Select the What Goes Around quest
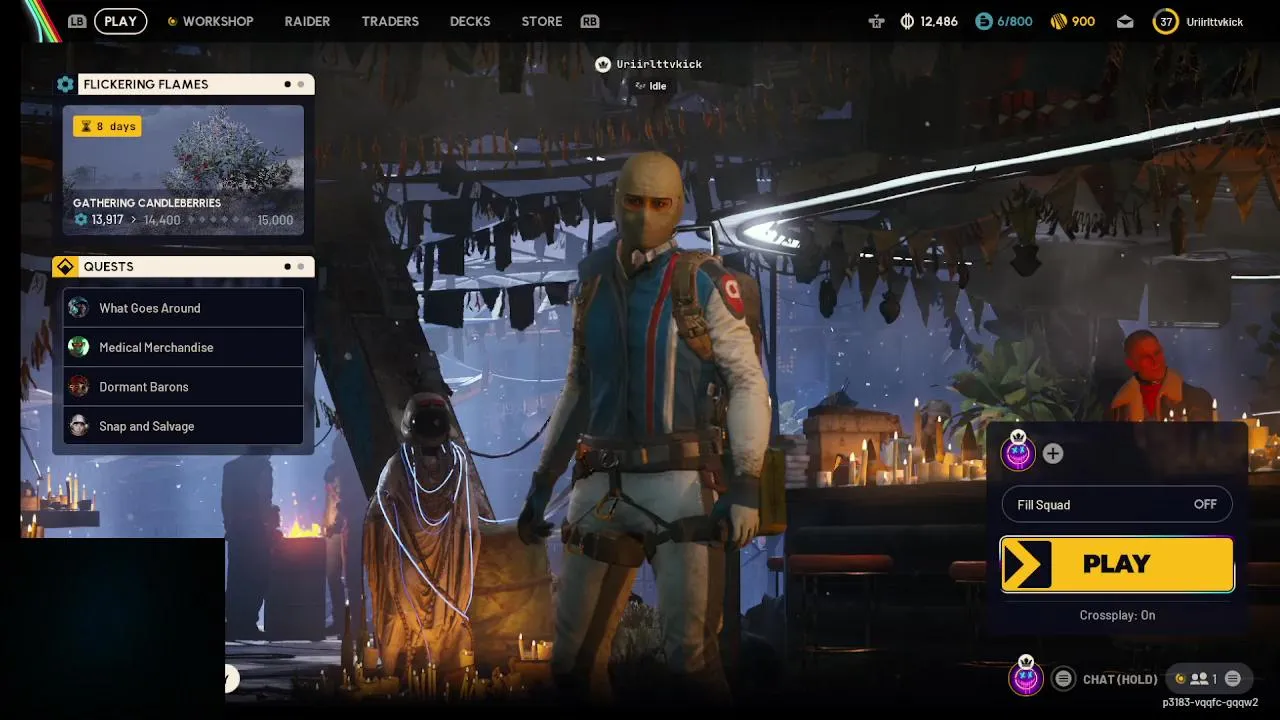1280x720 pixels. [x=183, y=308]
